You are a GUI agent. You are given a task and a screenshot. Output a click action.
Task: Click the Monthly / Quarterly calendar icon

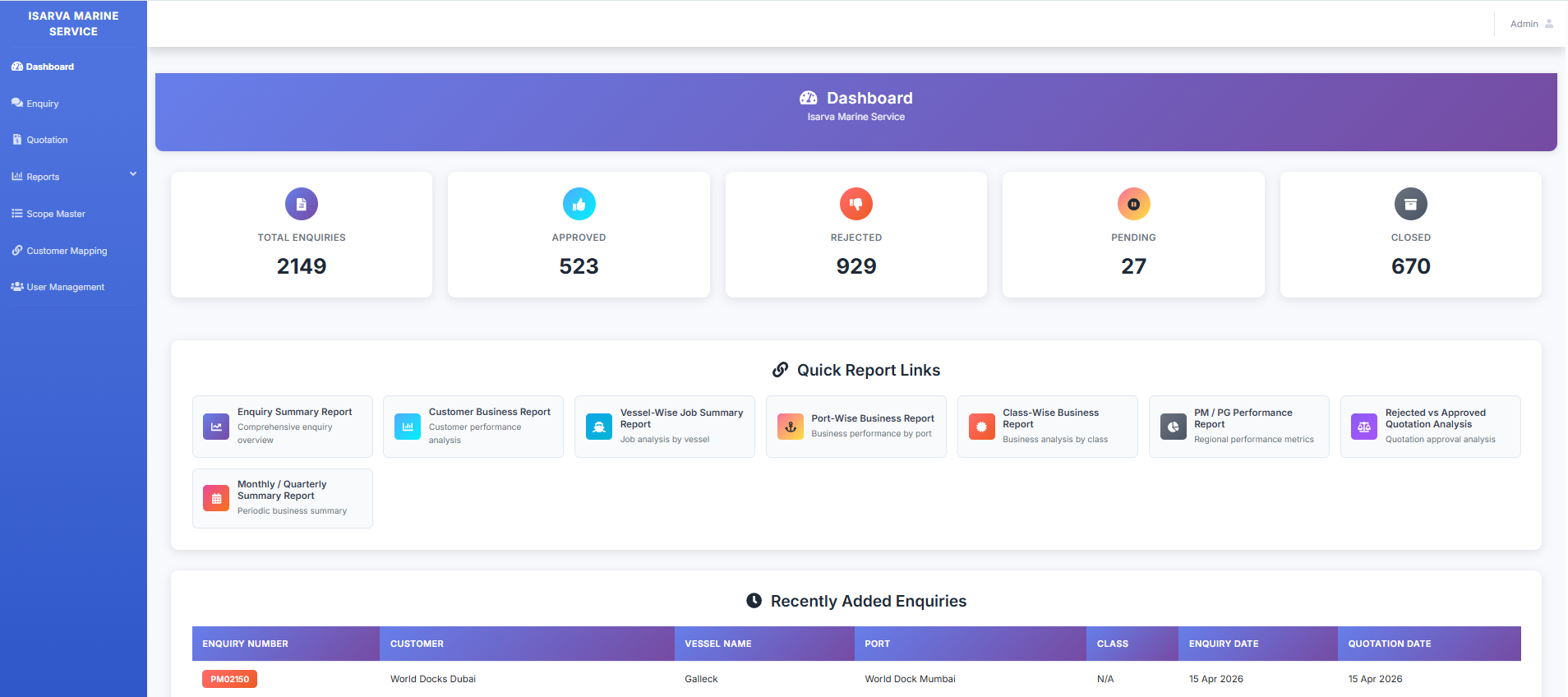point(216,498)
